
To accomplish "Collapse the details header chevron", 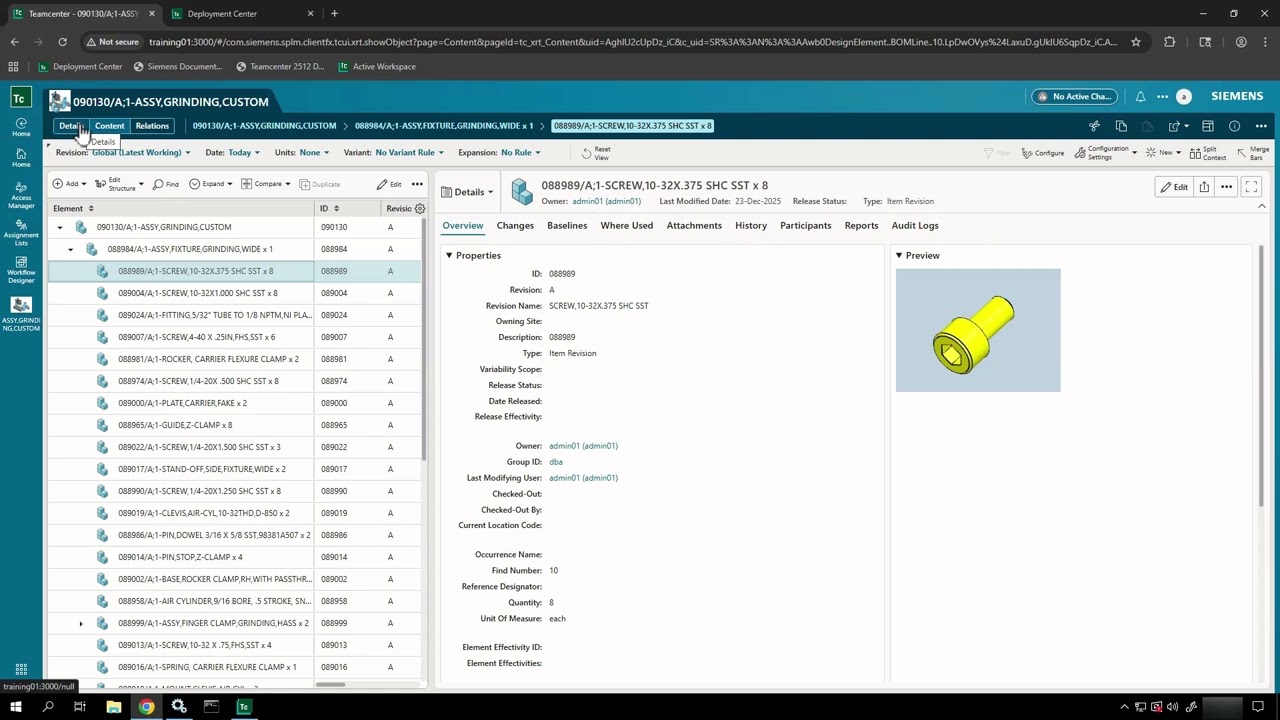I will coord(1261,207).
